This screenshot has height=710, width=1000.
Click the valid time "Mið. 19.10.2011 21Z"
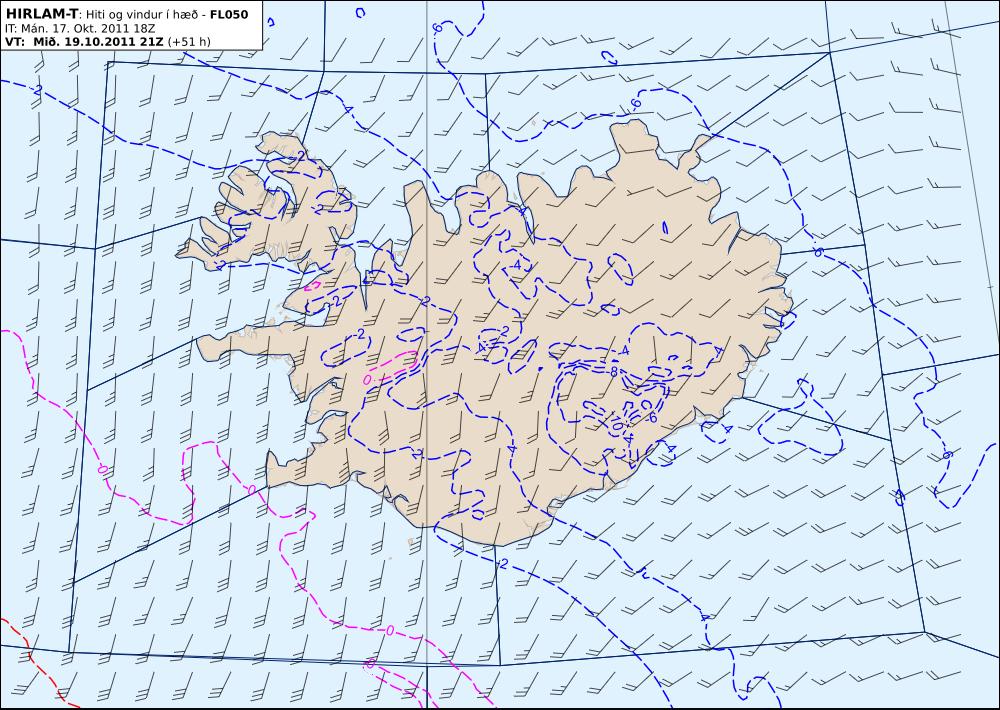tap(99, 42)
